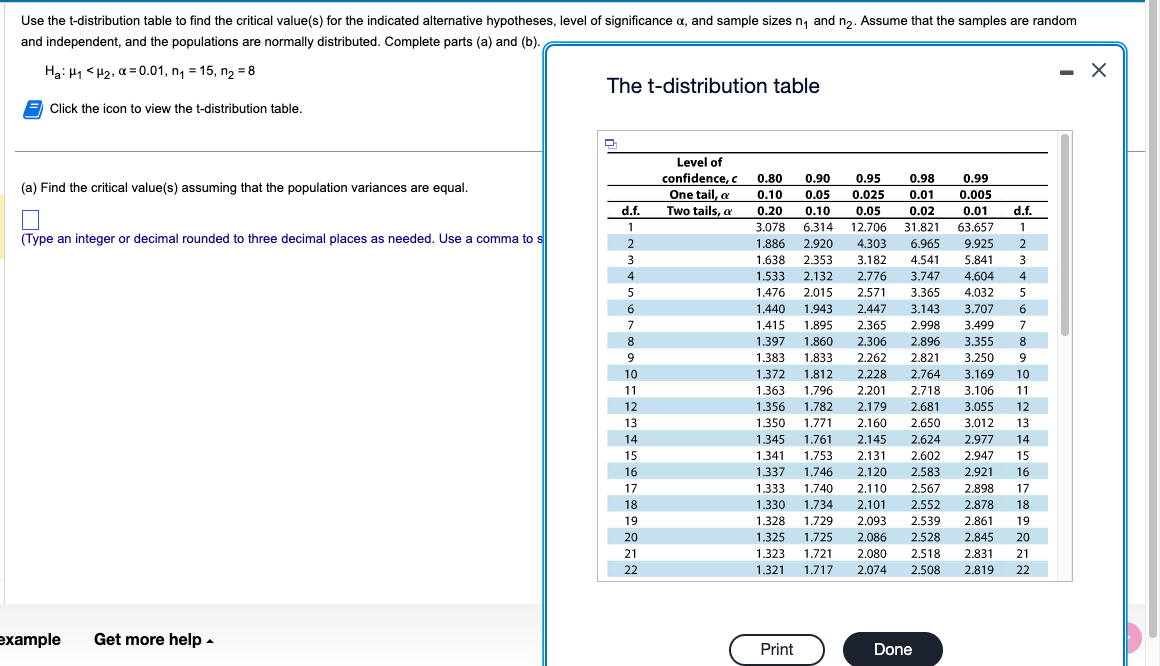Image resolution: width=1160 pixels, height=666 pixels.
Task: Click the table popout icon above d.f.
Action: tap(610, 144)
